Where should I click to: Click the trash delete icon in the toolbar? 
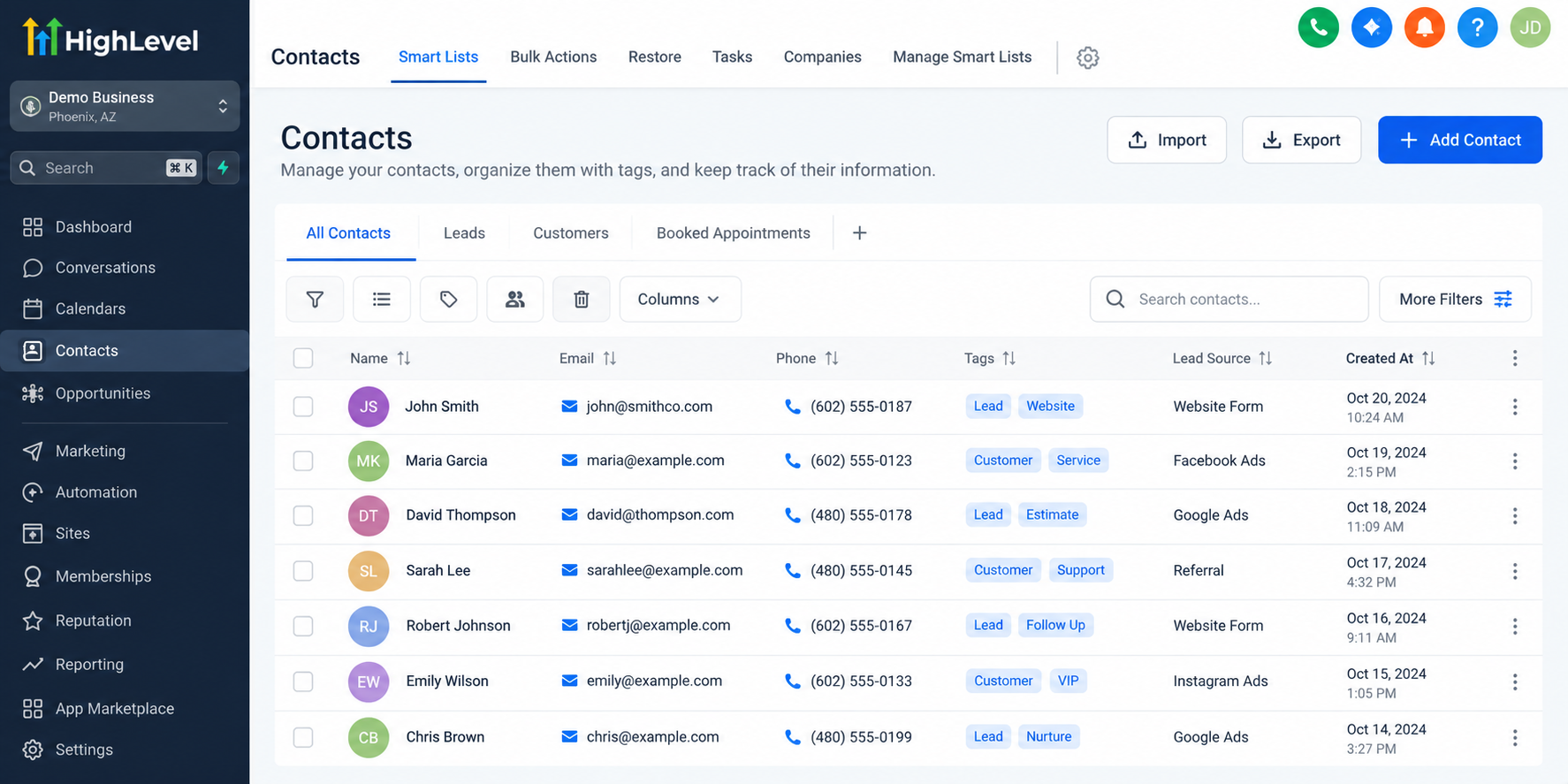(x=582, y=300)
